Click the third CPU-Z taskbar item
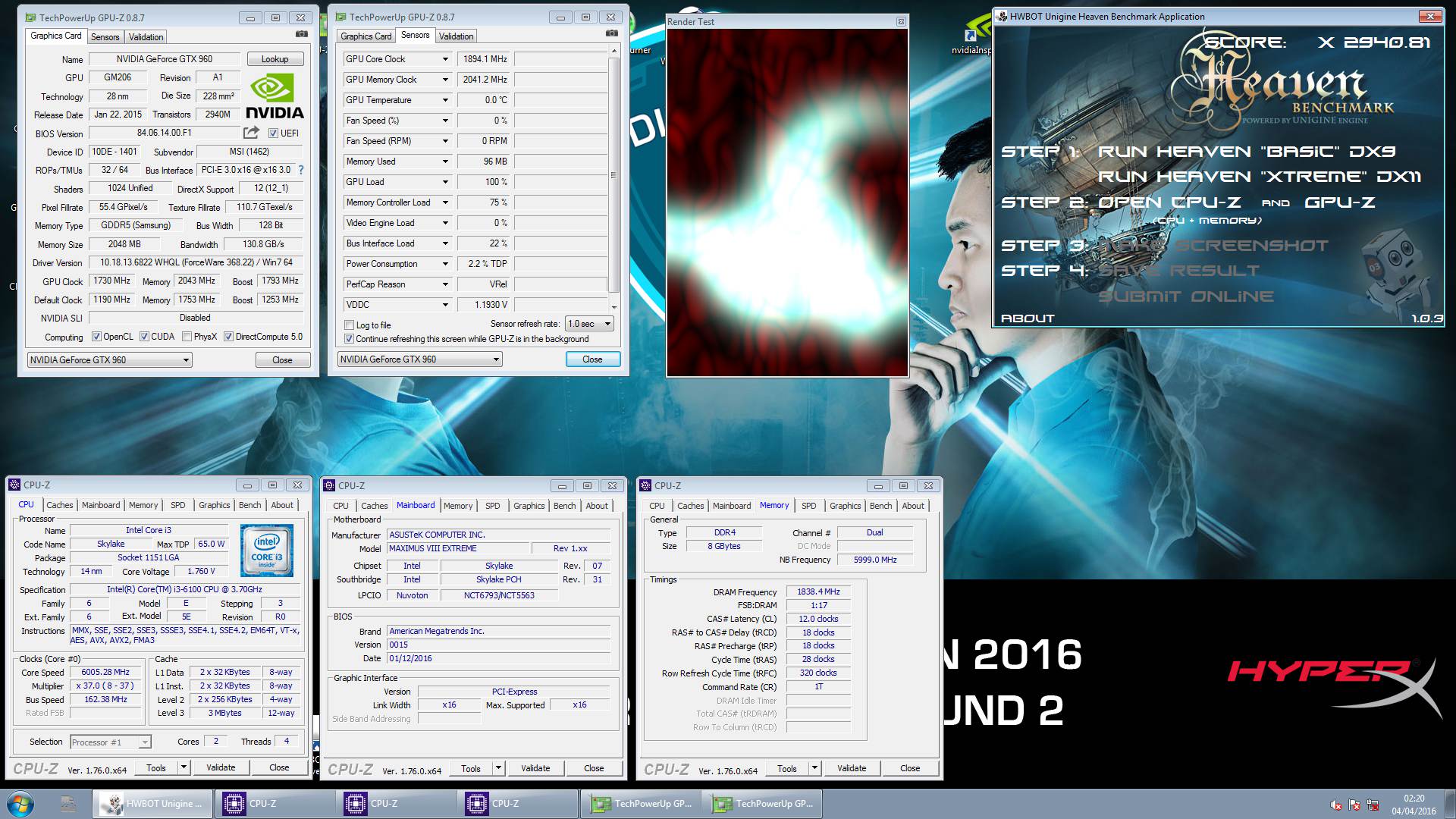The height and width of the screenshot is (819, 1456). pos(517,804)
